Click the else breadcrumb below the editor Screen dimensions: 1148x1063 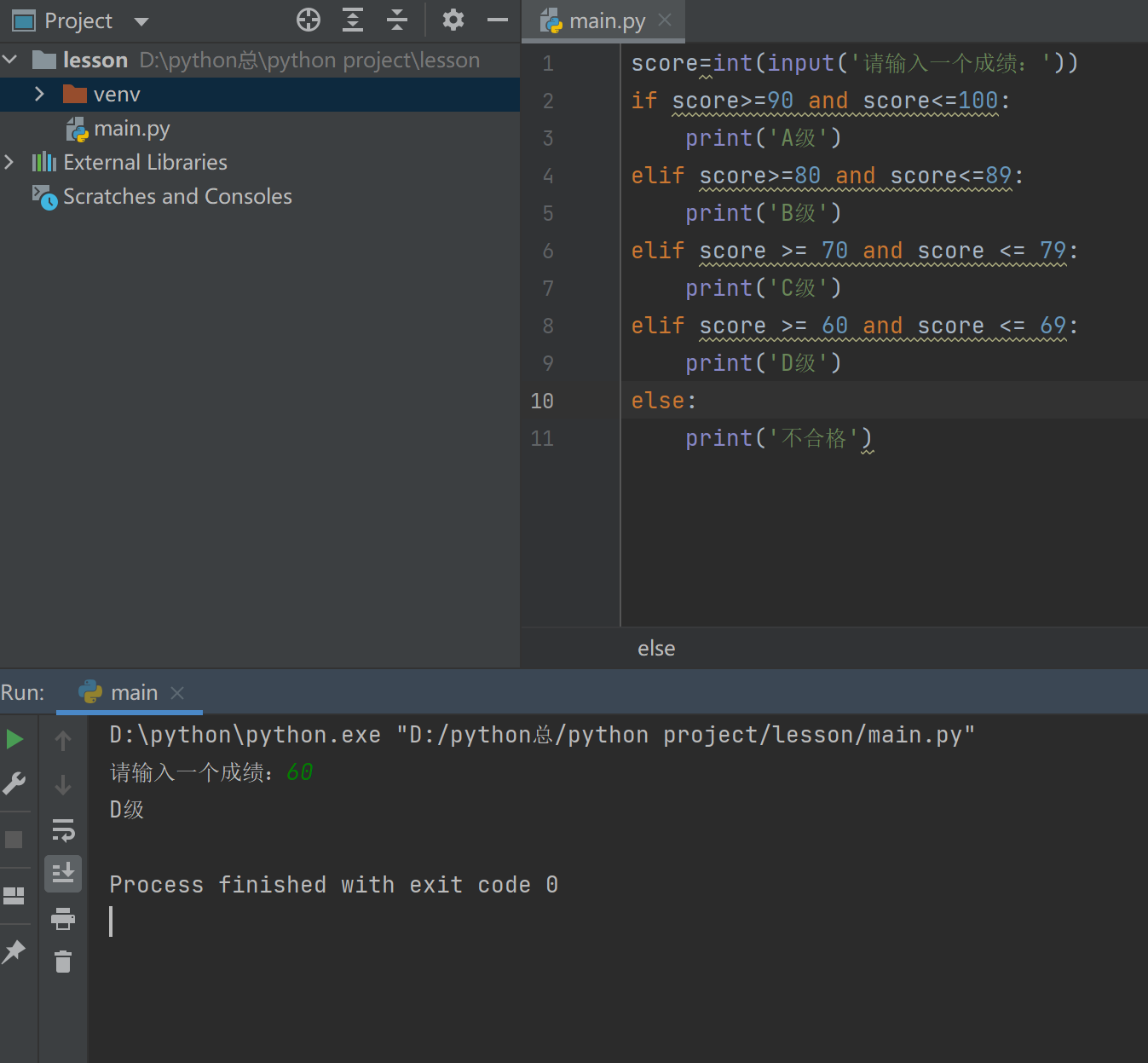tap(656, 649)
